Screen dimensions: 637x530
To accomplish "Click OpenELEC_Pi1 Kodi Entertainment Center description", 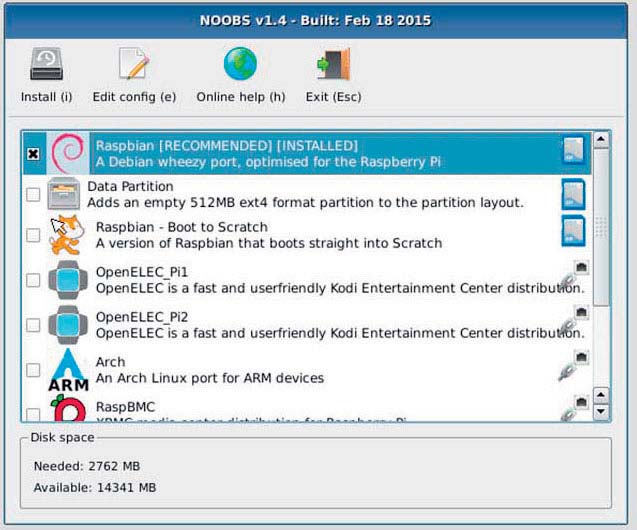I will (x=340, y=288).
